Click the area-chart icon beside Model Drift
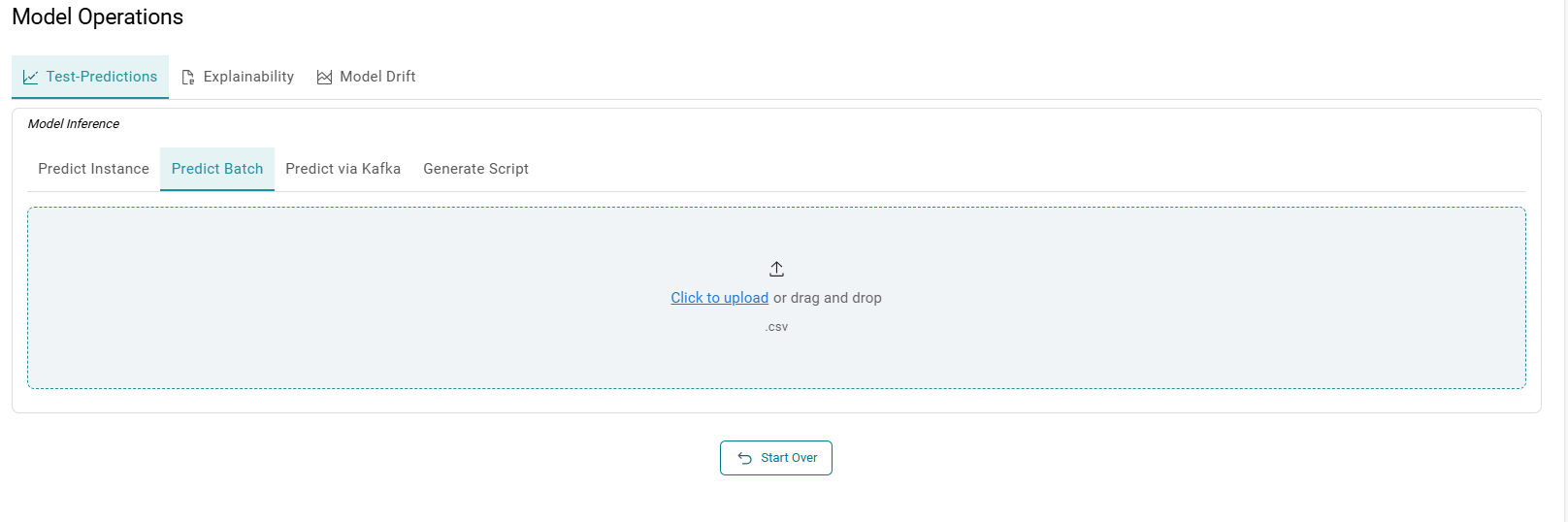 [324, 78]
